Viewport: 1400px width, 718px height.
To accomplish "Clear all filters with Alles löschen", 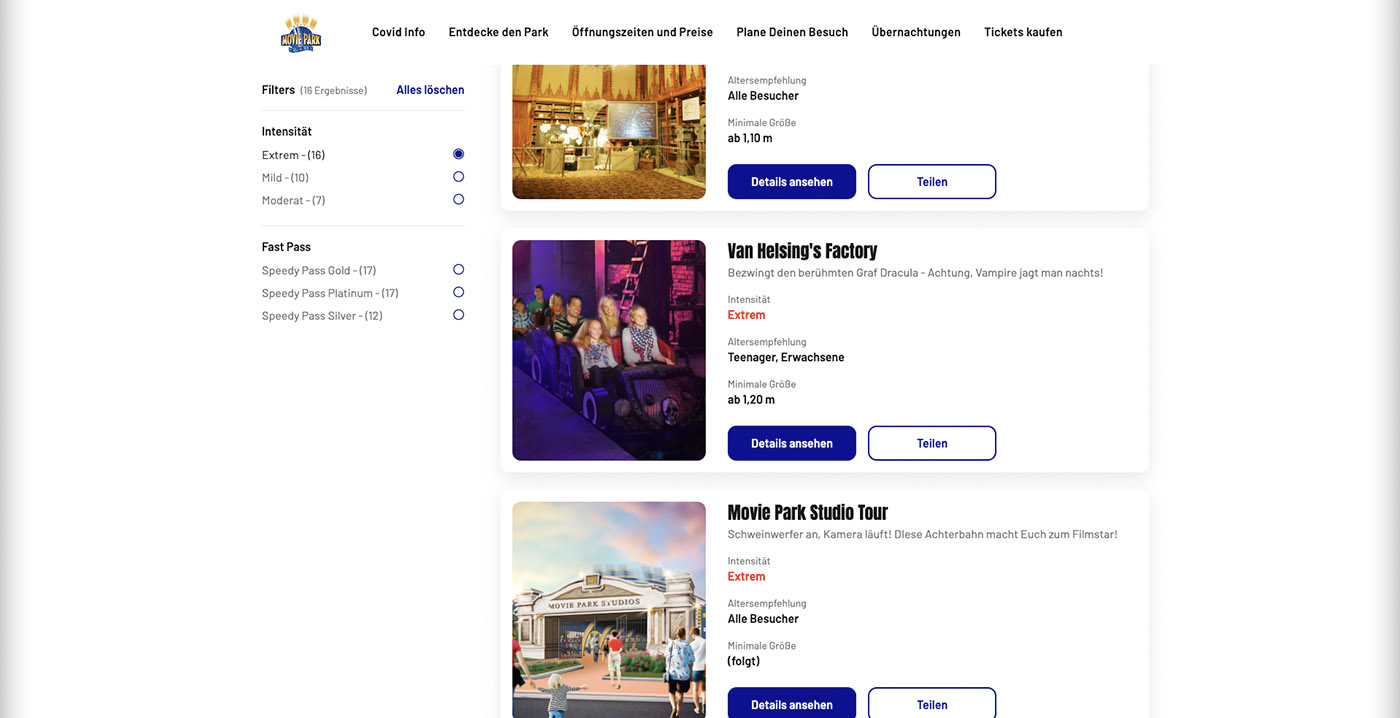I will pyautogui.click(x=430, y=90).
